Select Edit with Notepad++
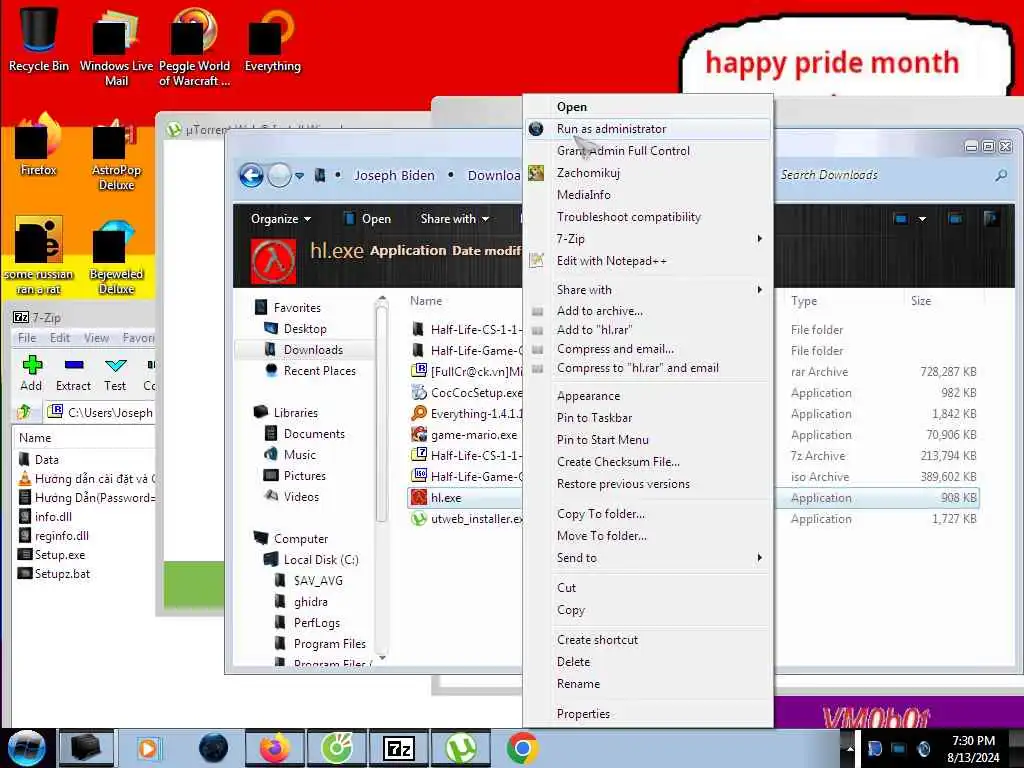The width and height of the screenshot is (1024, 768). [648, 261]
